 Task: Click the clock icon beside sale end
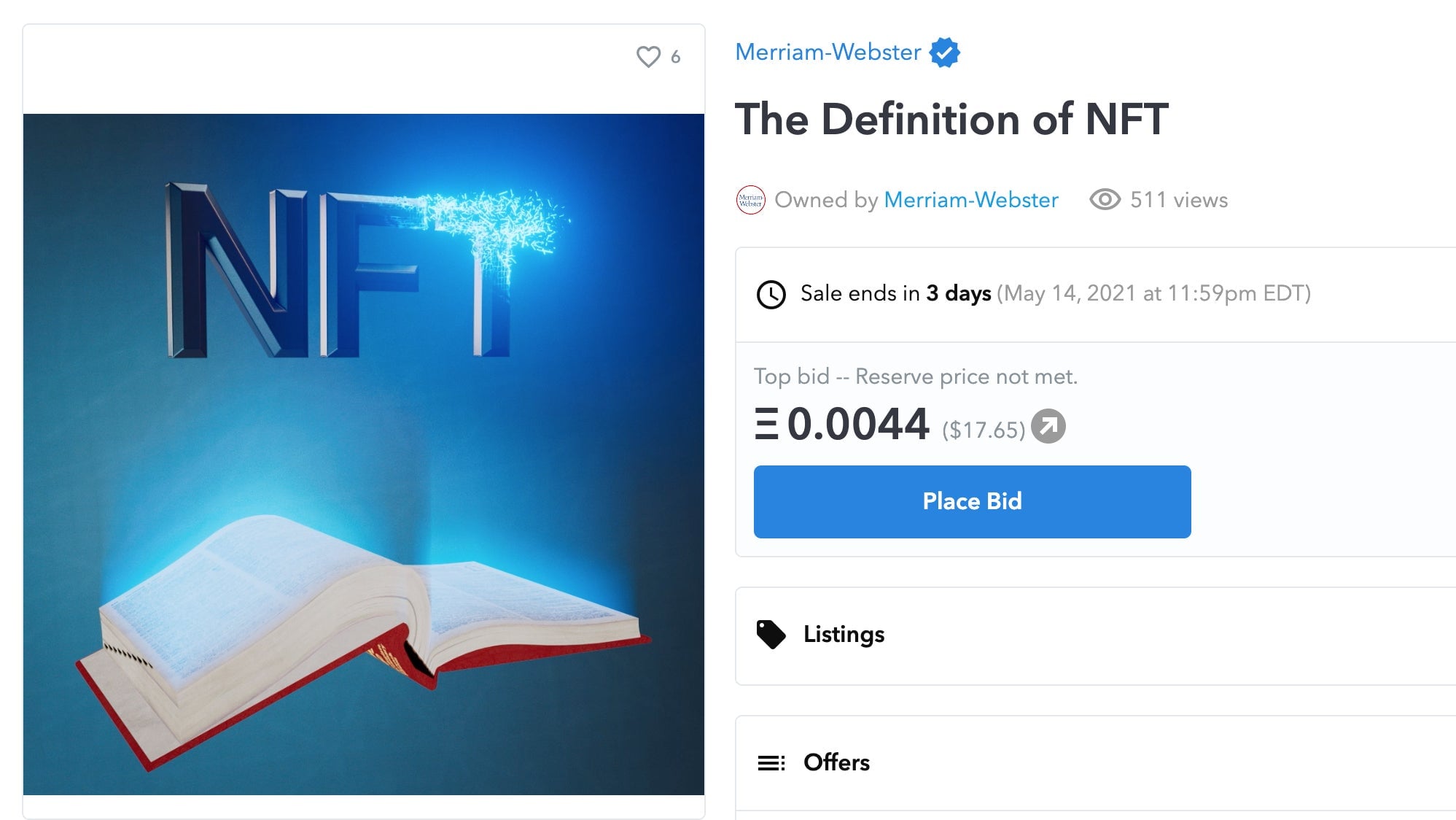coord(771,295)
